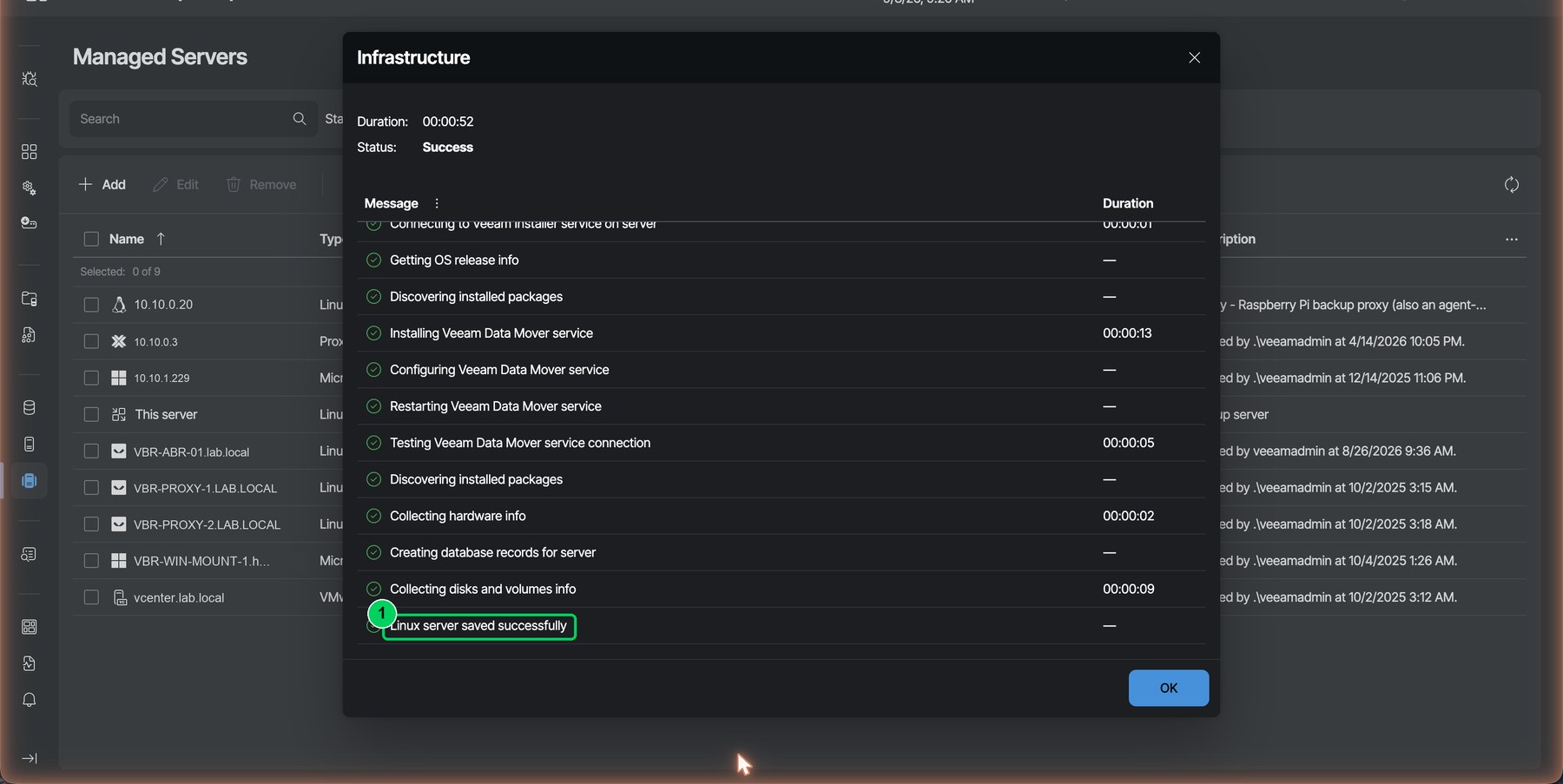Toggle the select-all checkbox beside Name

click(x=91, y=239)
